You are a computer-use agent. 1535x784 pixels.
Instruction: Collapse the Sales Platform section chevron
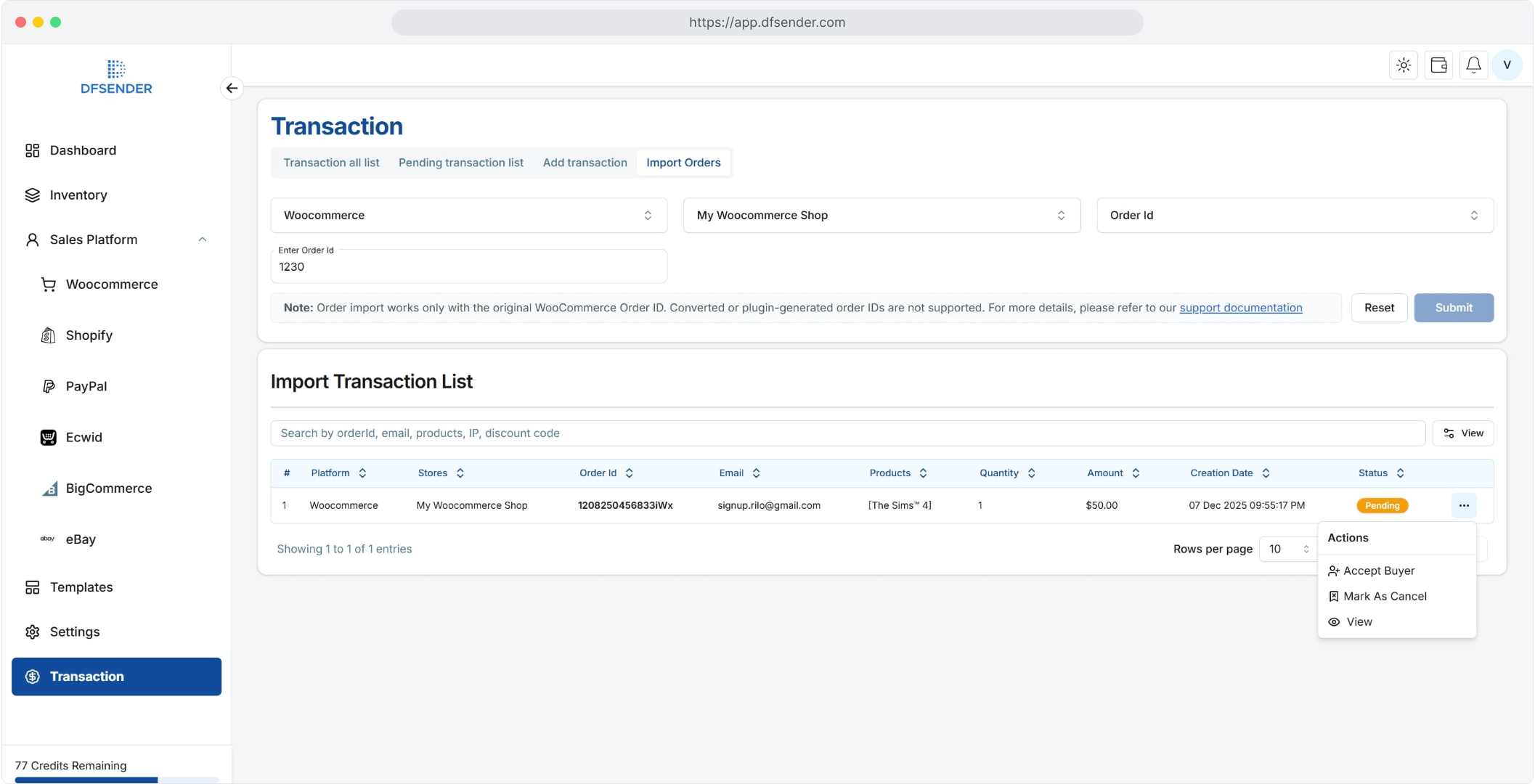click(x=203, y=240)
